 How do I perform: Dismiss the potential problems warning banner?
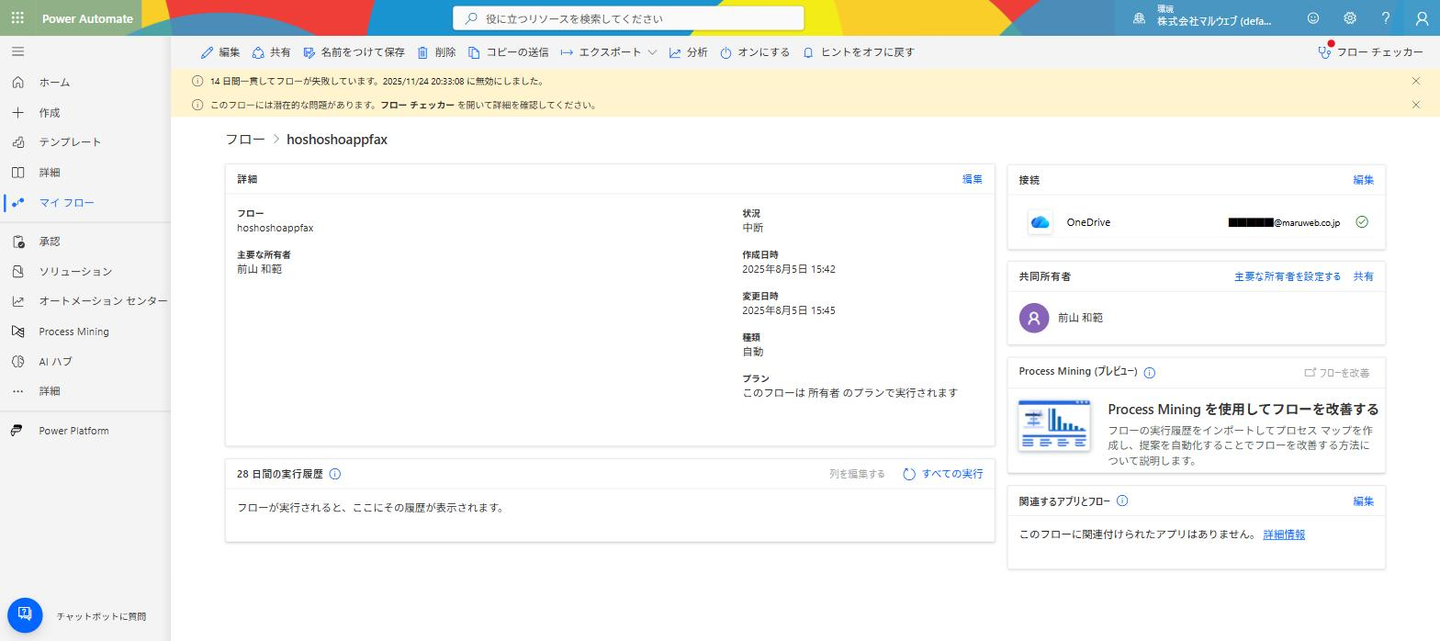(x=1416, y=104)
